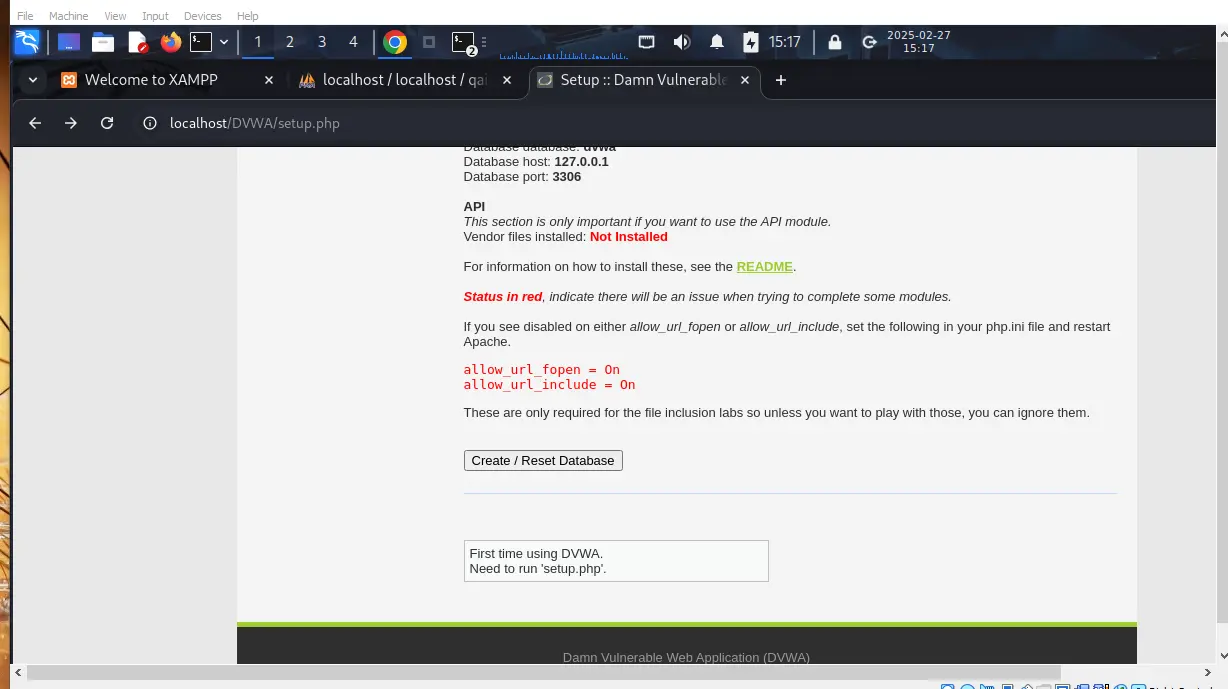Open a new browser tab

tap(781, 80)
